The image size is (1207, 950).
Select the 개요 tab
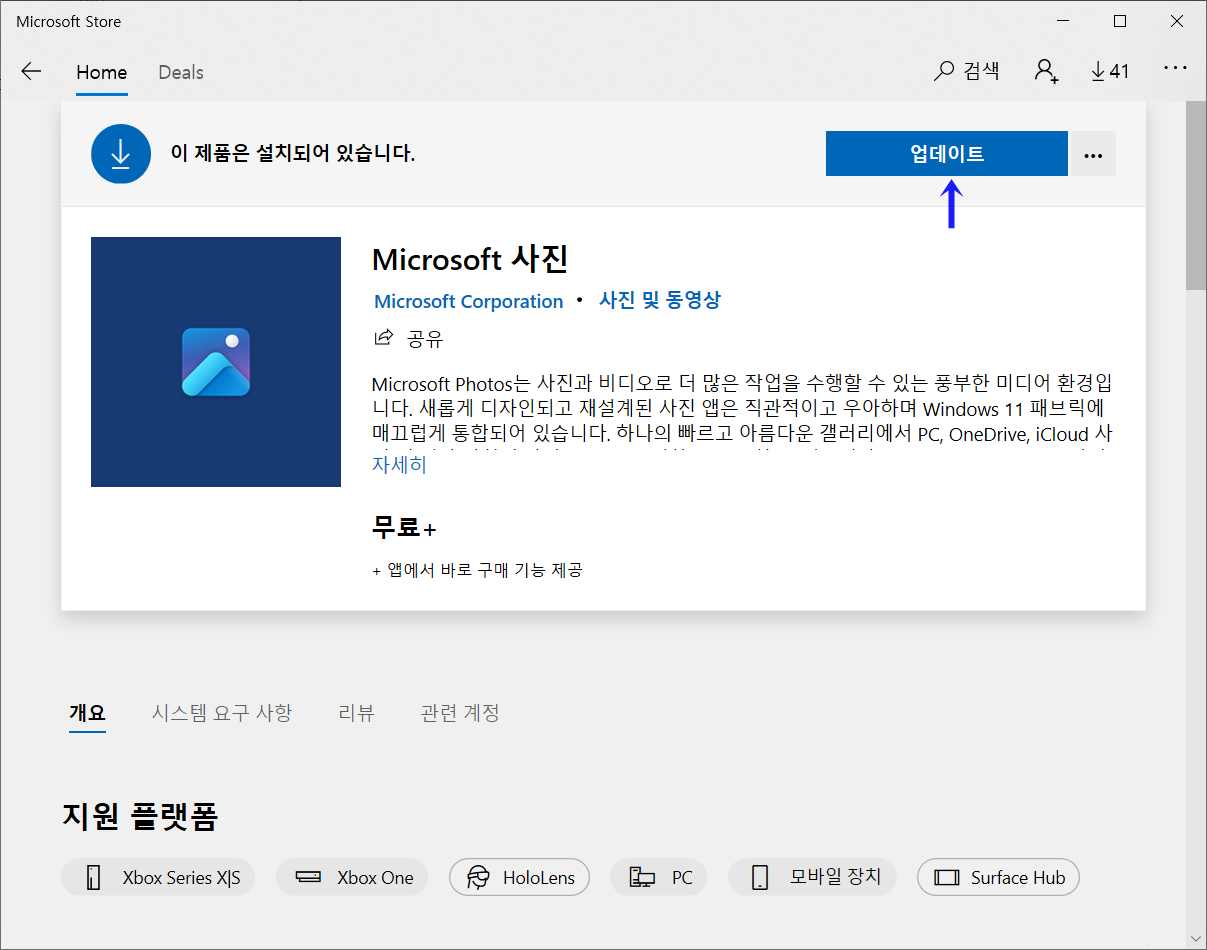(x=87, y=713)
